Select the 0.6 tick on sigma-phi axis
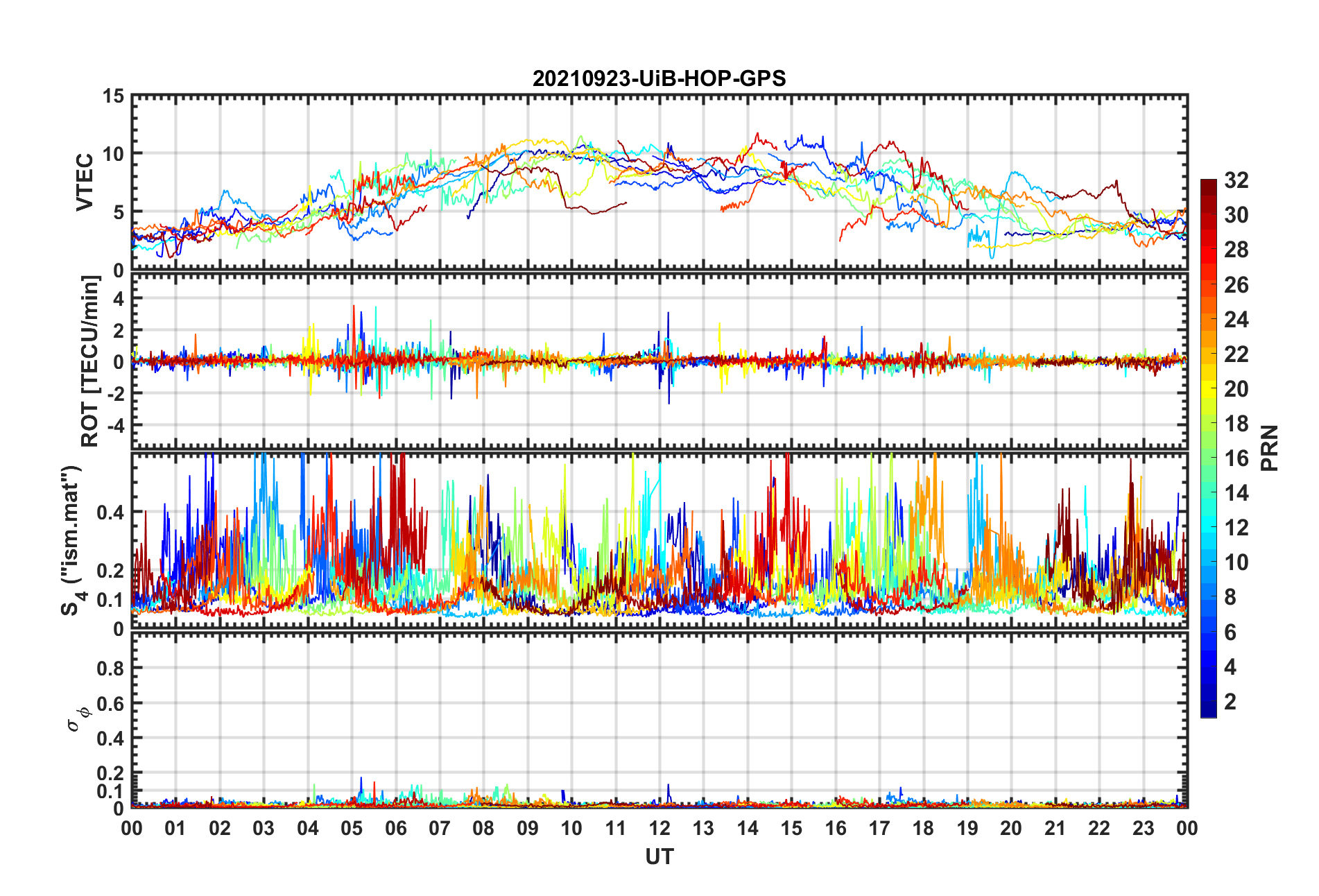 (x=111, y=704)
